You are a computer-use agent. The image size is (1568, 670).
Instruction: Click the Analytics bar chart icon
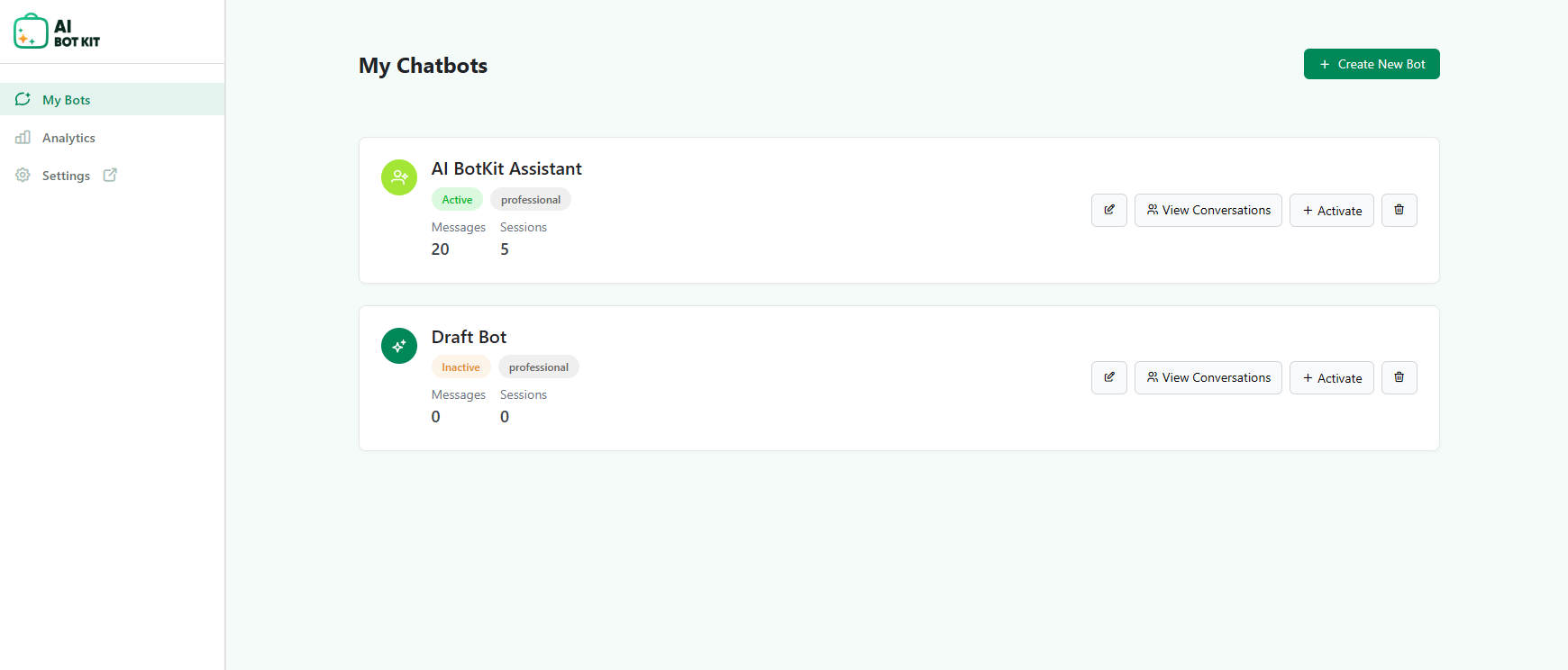pyautogui.click(x=23, y=137)
